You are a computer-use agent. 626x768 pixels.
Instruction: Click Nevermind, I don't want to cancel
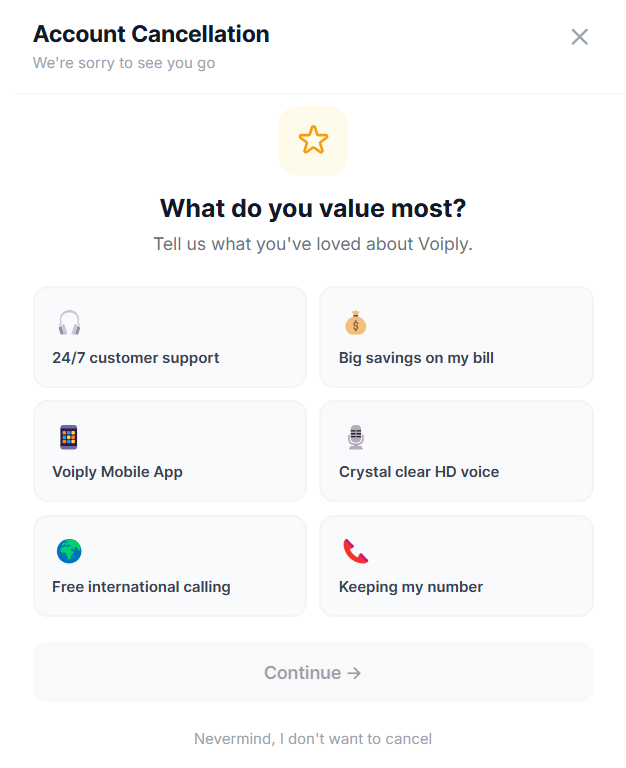pos(313,739)
